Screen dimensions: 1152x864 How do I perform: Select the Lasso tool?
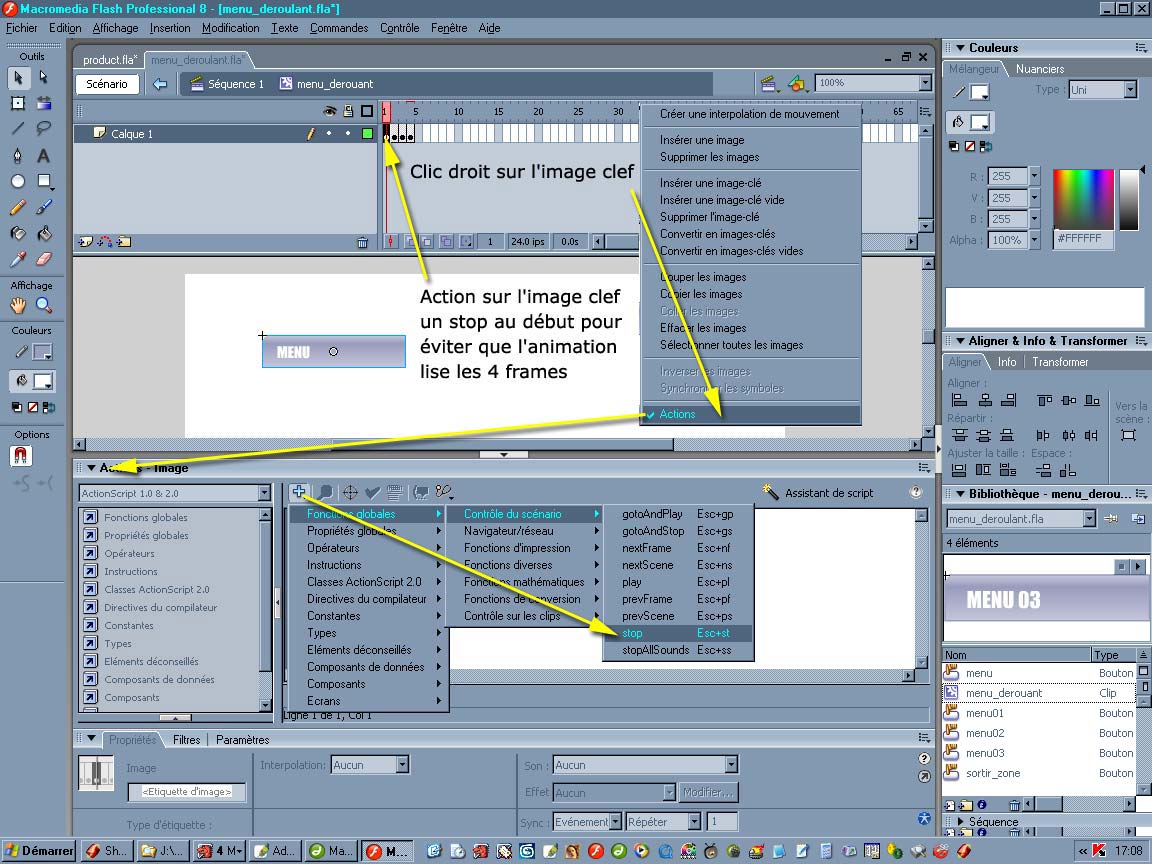(44, 129)
